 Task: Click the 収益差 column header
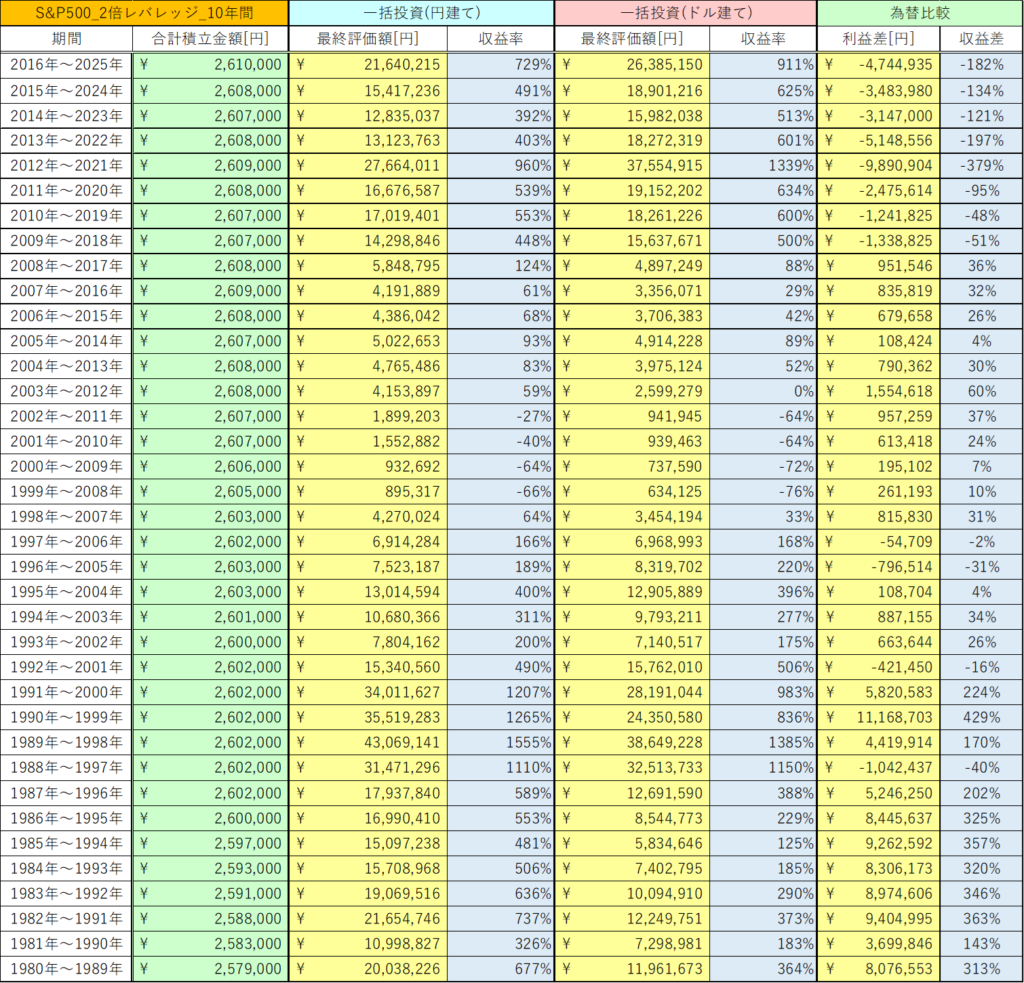point(981,39)
